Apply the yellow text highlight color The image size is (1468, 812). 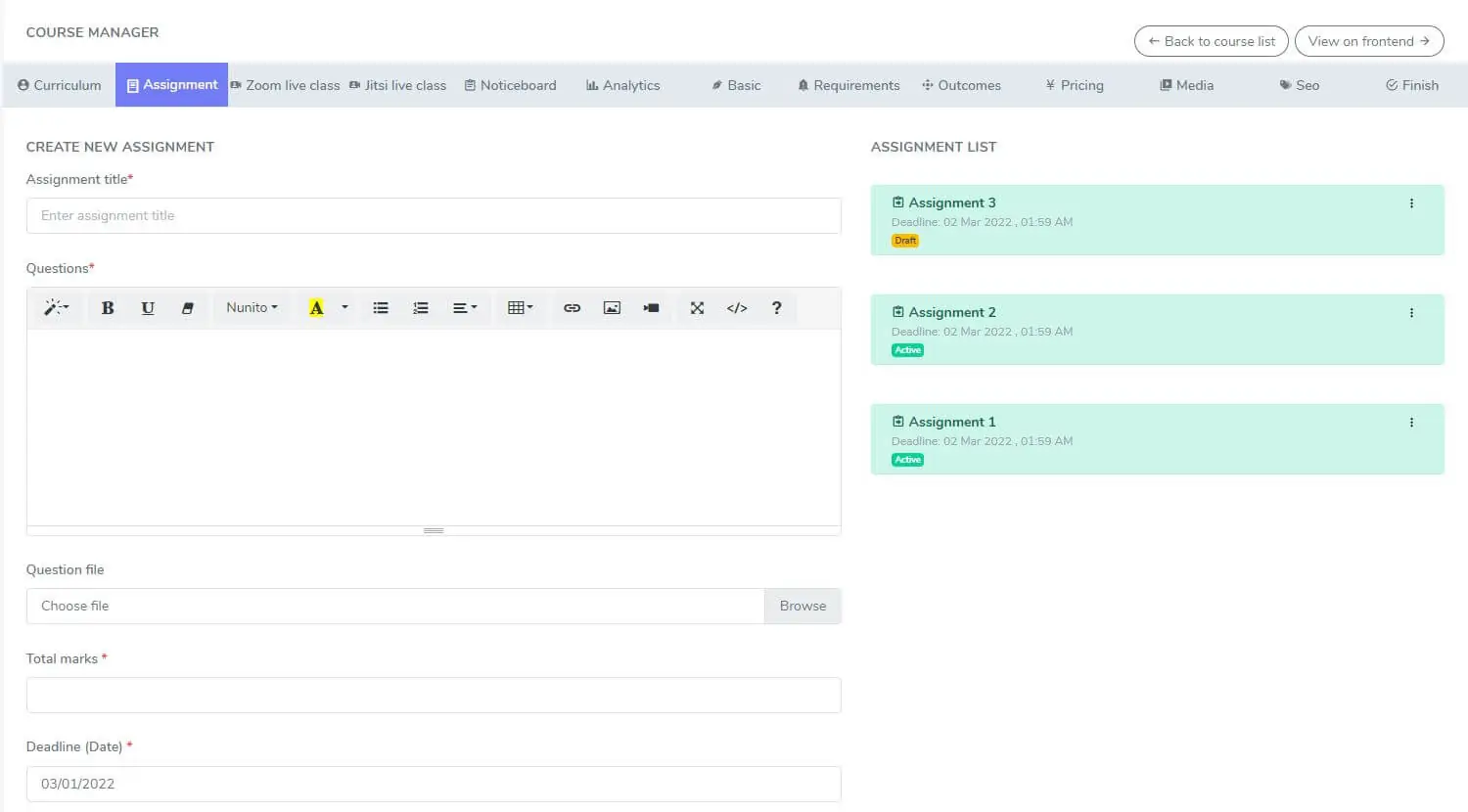click(316, 308)
